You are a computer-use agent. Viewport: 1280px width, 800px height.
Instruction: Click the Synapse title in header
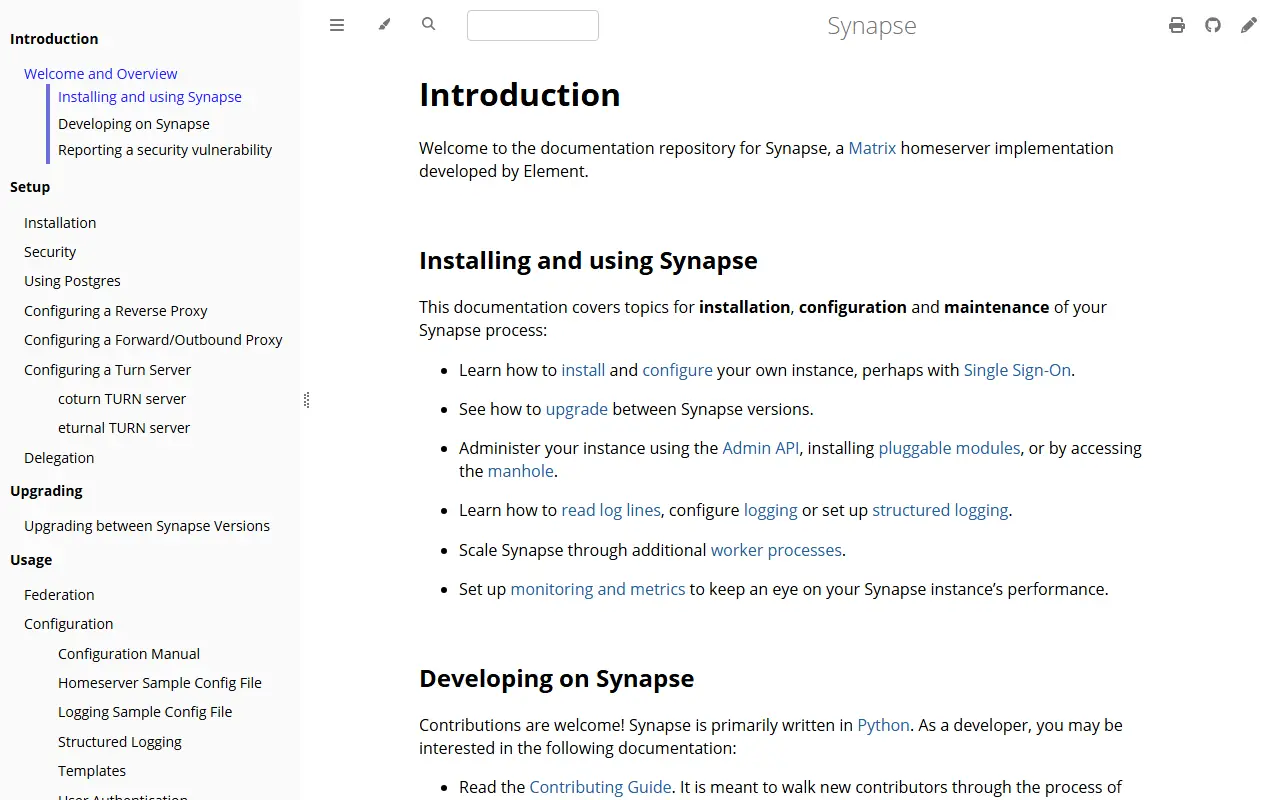[x=872, y=25]
